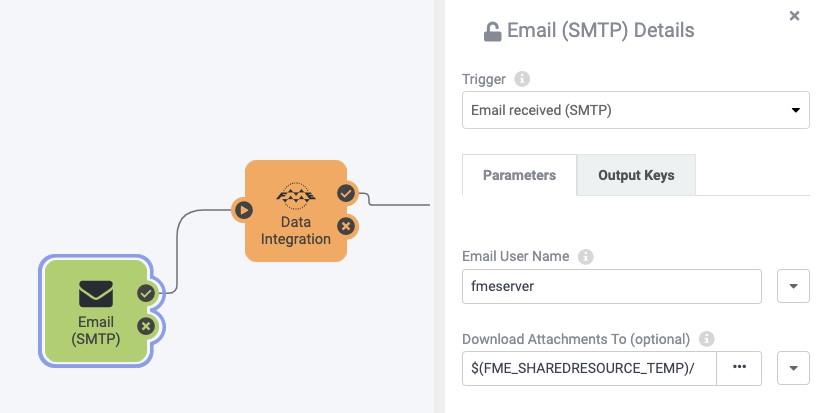
Task: Click success checkmark port on Data Integration node
Action: pyautogui.click(x=346, y=194)
